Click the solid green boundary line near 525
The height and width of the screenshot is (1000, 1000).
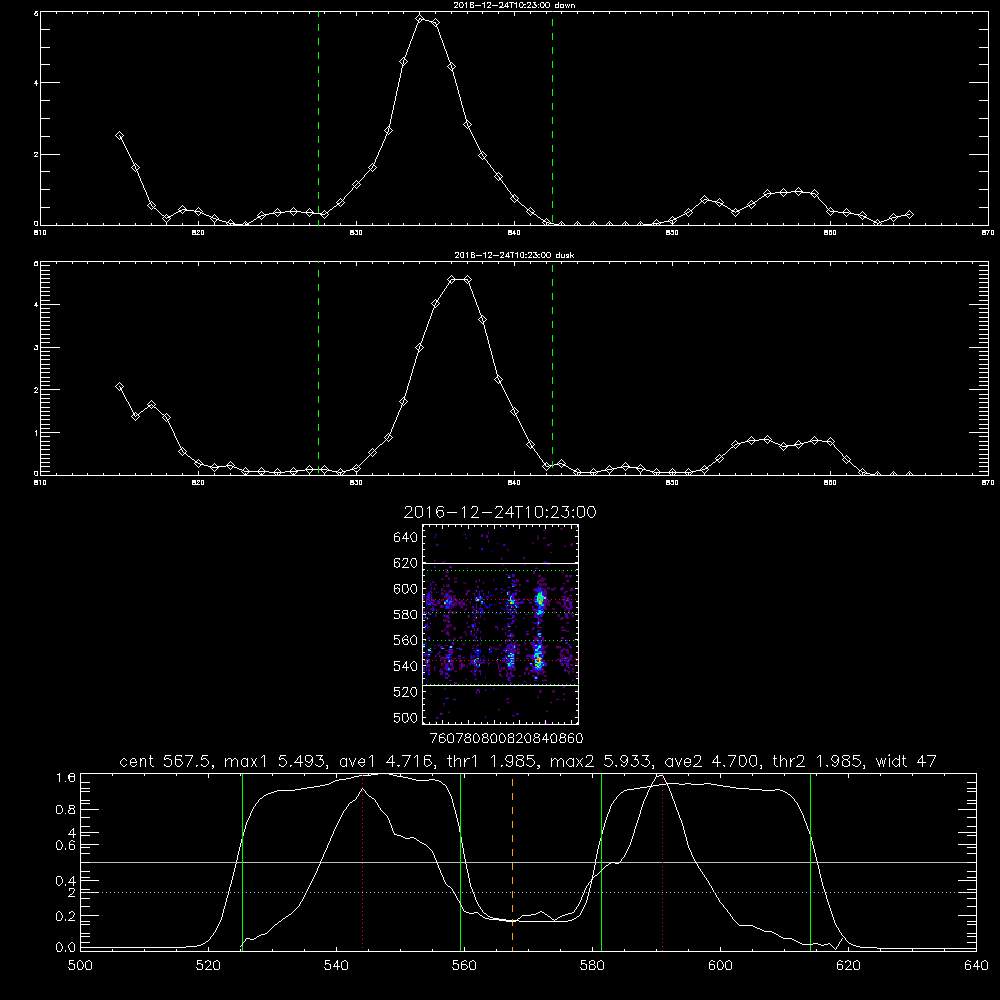point(242,861)
